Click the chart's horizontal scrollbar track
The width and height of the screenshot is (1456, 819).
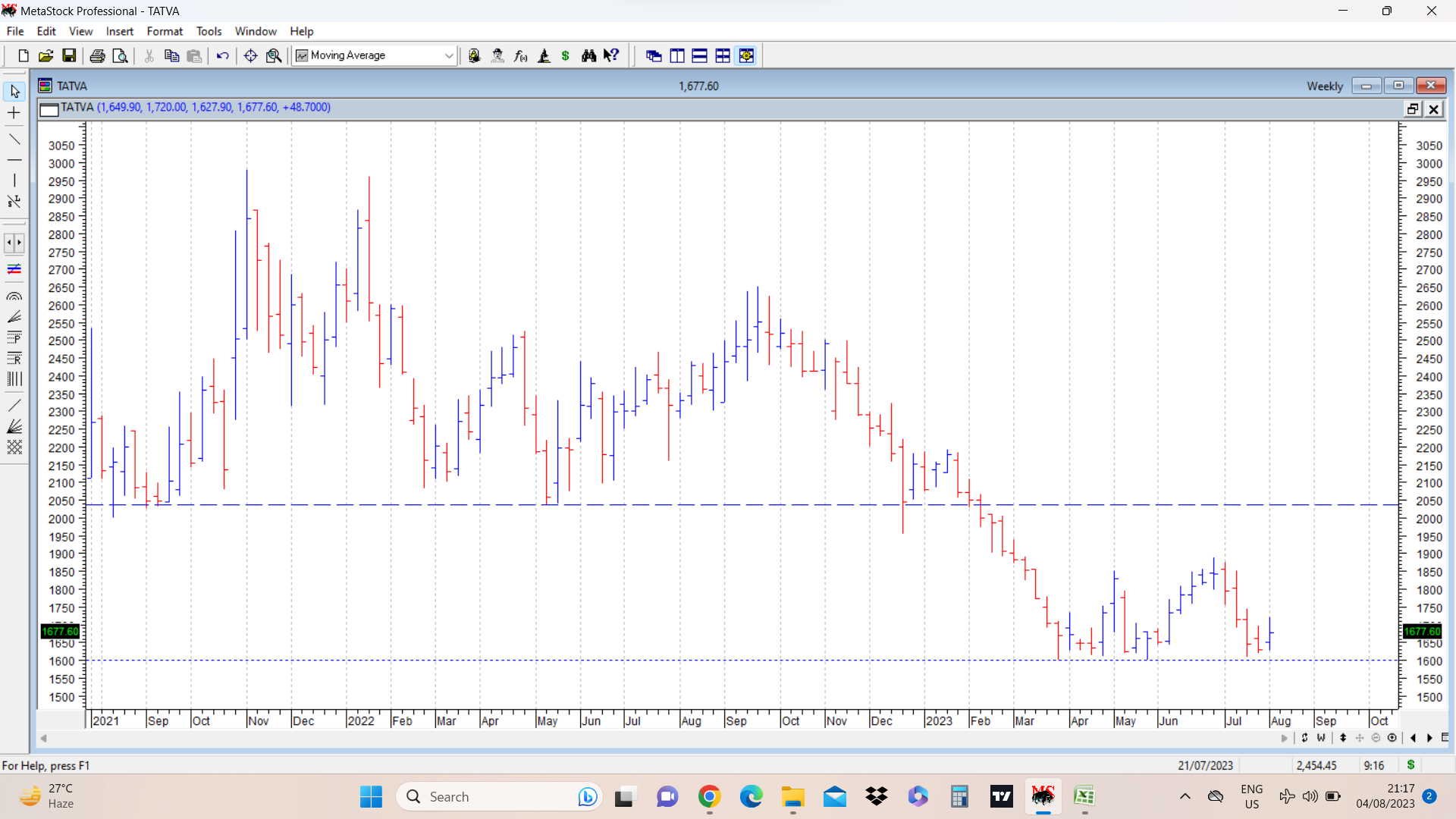tap(660, 738)
